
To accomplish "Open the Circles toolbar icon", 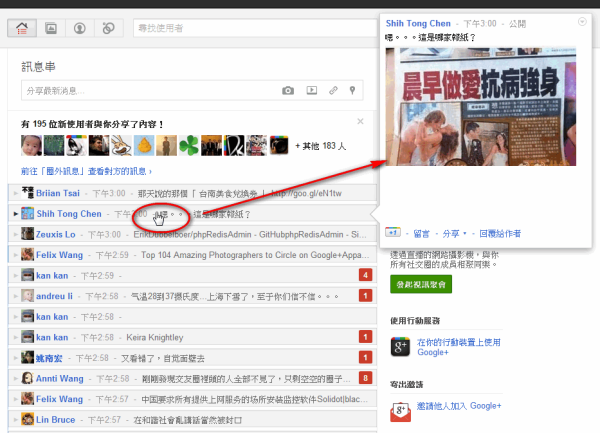I will pyautogui.click(x=109, y=28).
